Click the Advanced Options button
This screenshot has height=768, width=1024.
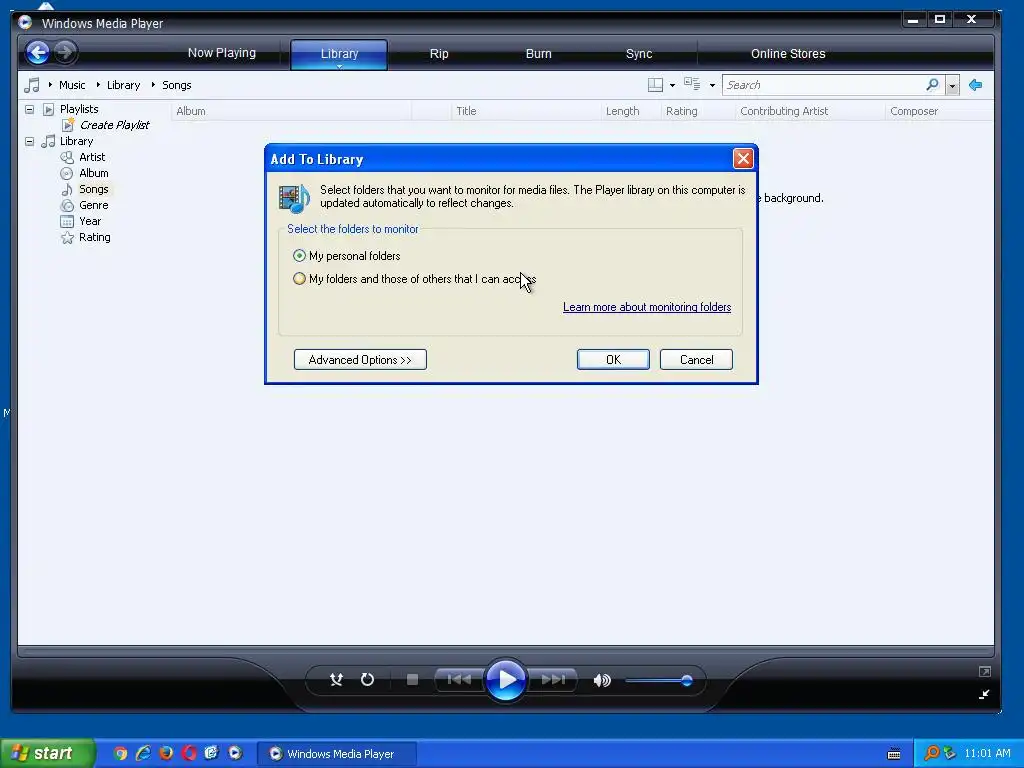pos(360,360)
